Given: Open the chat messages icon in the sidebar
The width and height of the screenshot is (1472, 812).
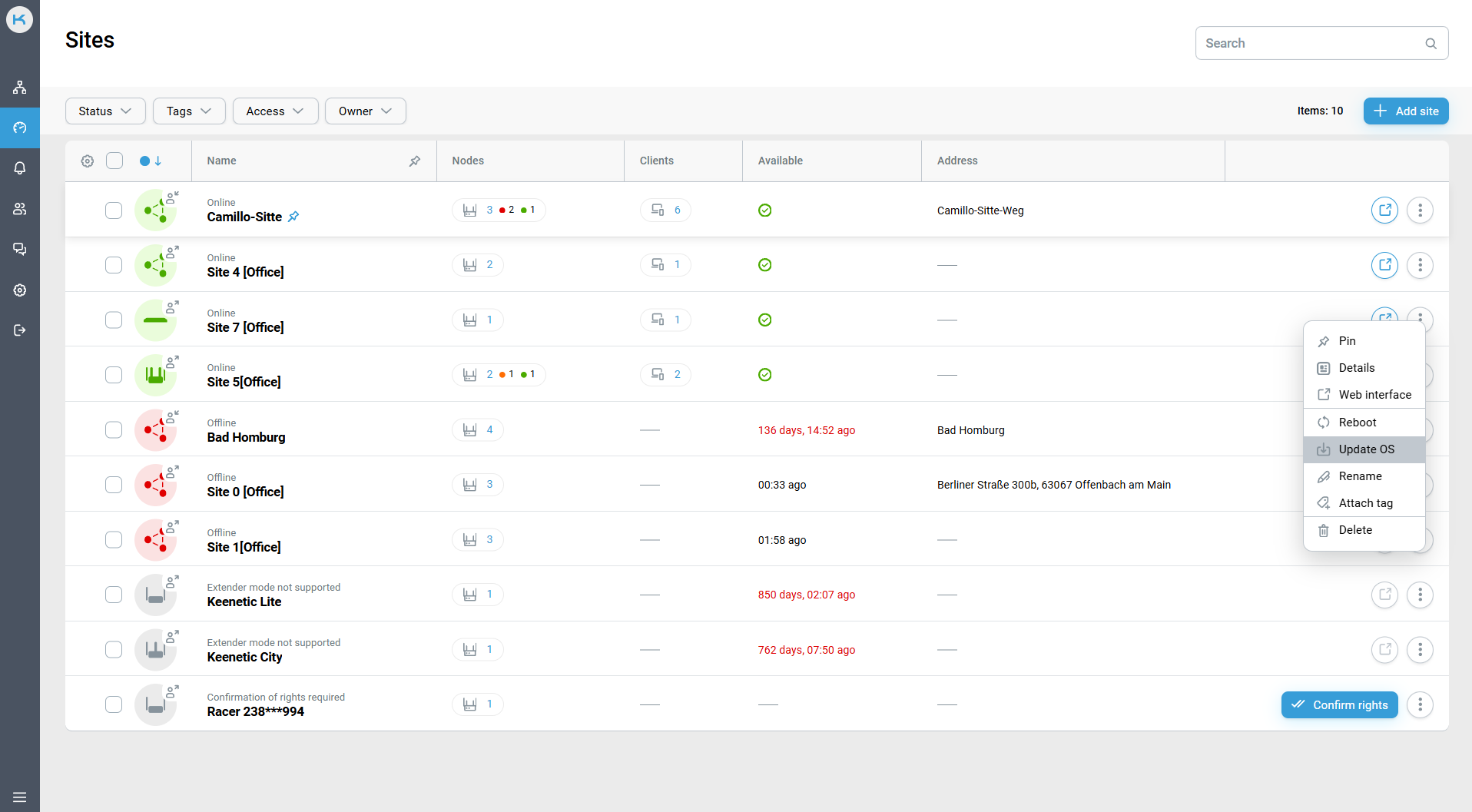Looking at the screenshot, I should 19,249.
